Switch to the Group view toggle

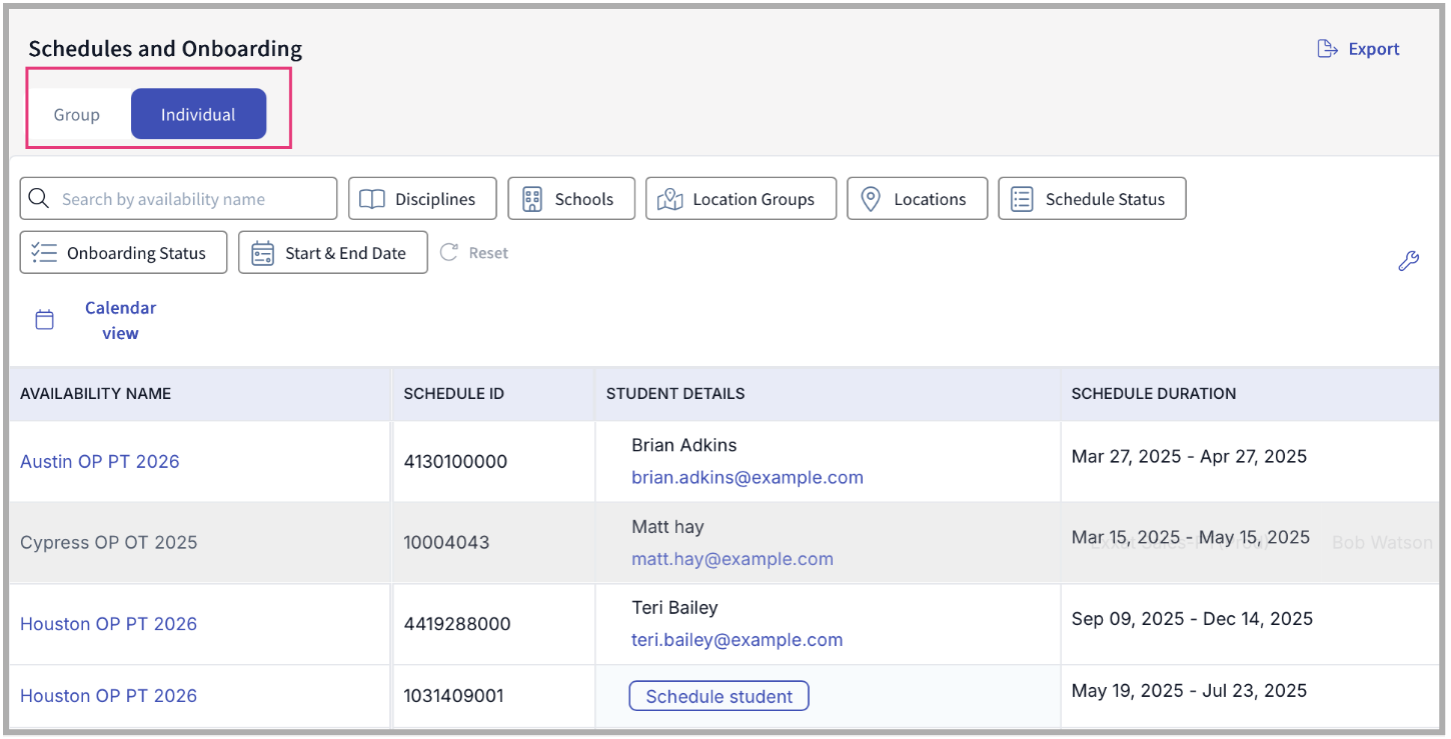tap(77, 114)
